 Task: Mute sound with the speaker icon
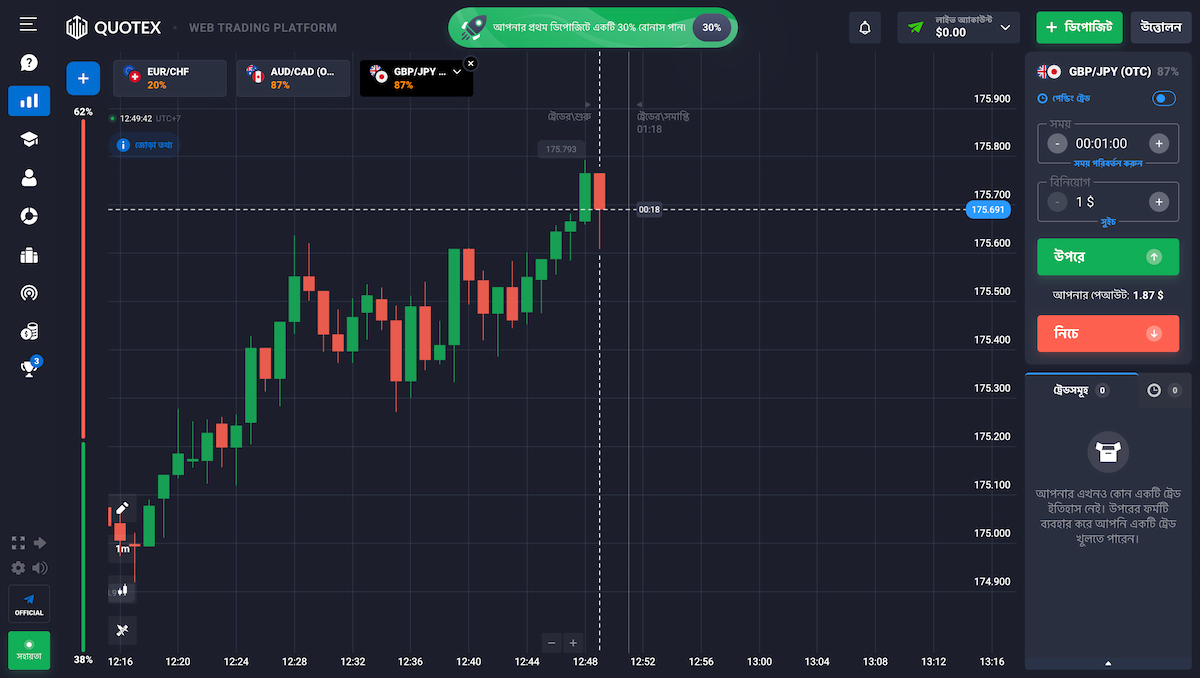(x=40, y=567)
